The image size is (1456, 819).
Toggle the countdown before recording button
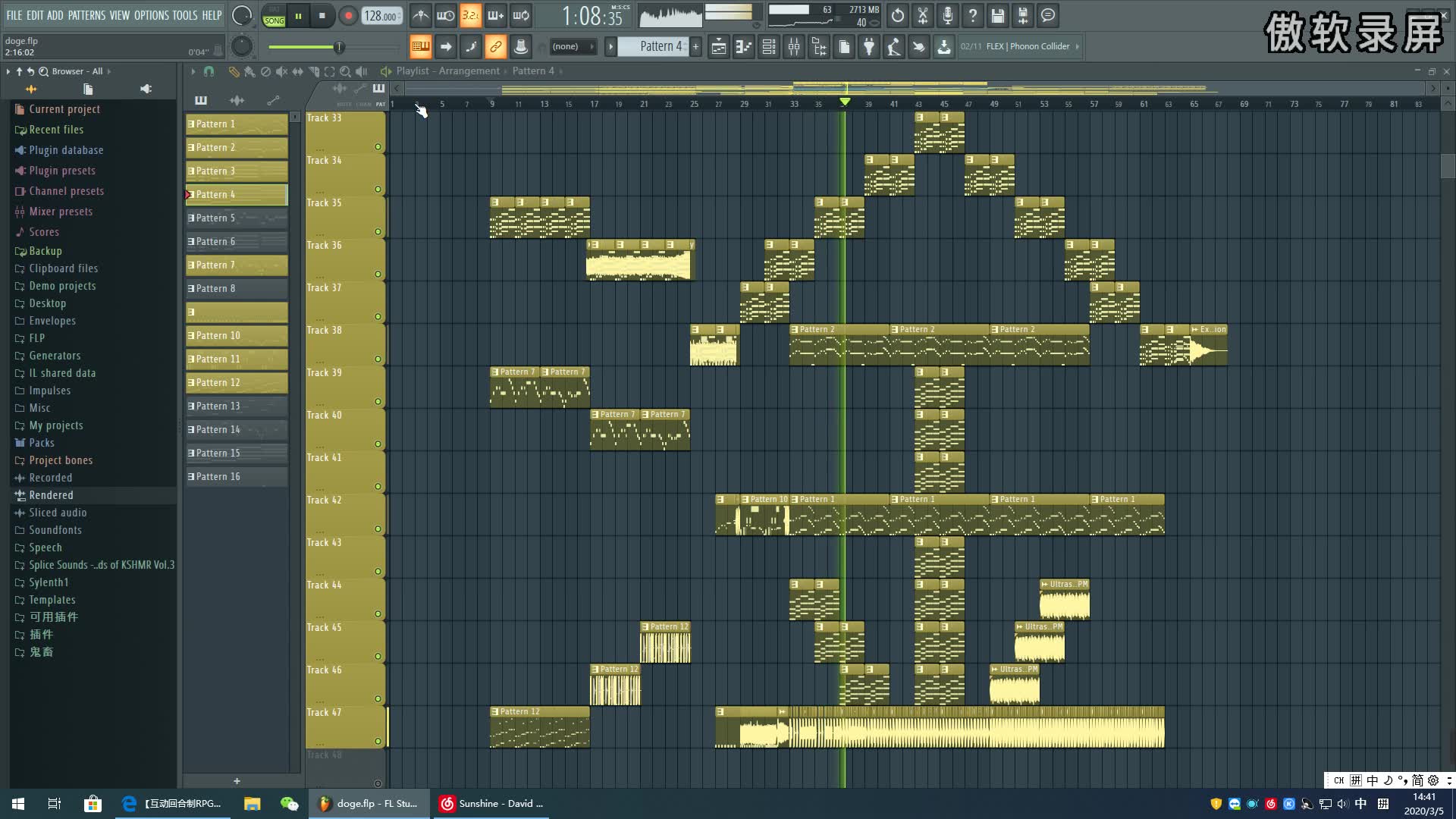coord(471,15)
